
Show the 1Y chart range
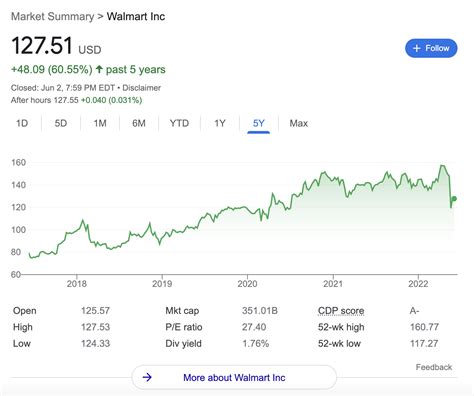click(220, 123)
